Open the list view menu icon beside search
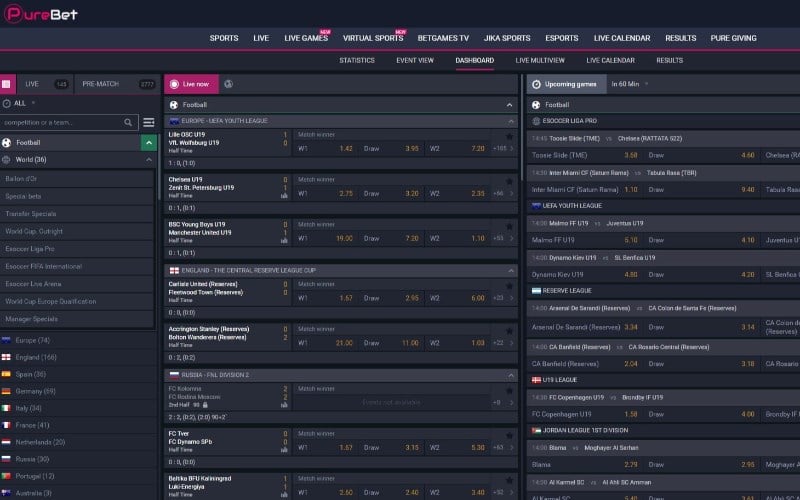Image resolution: width=800 pixels, height=500 pixels. pyautogui.click(x=148, y=122)
